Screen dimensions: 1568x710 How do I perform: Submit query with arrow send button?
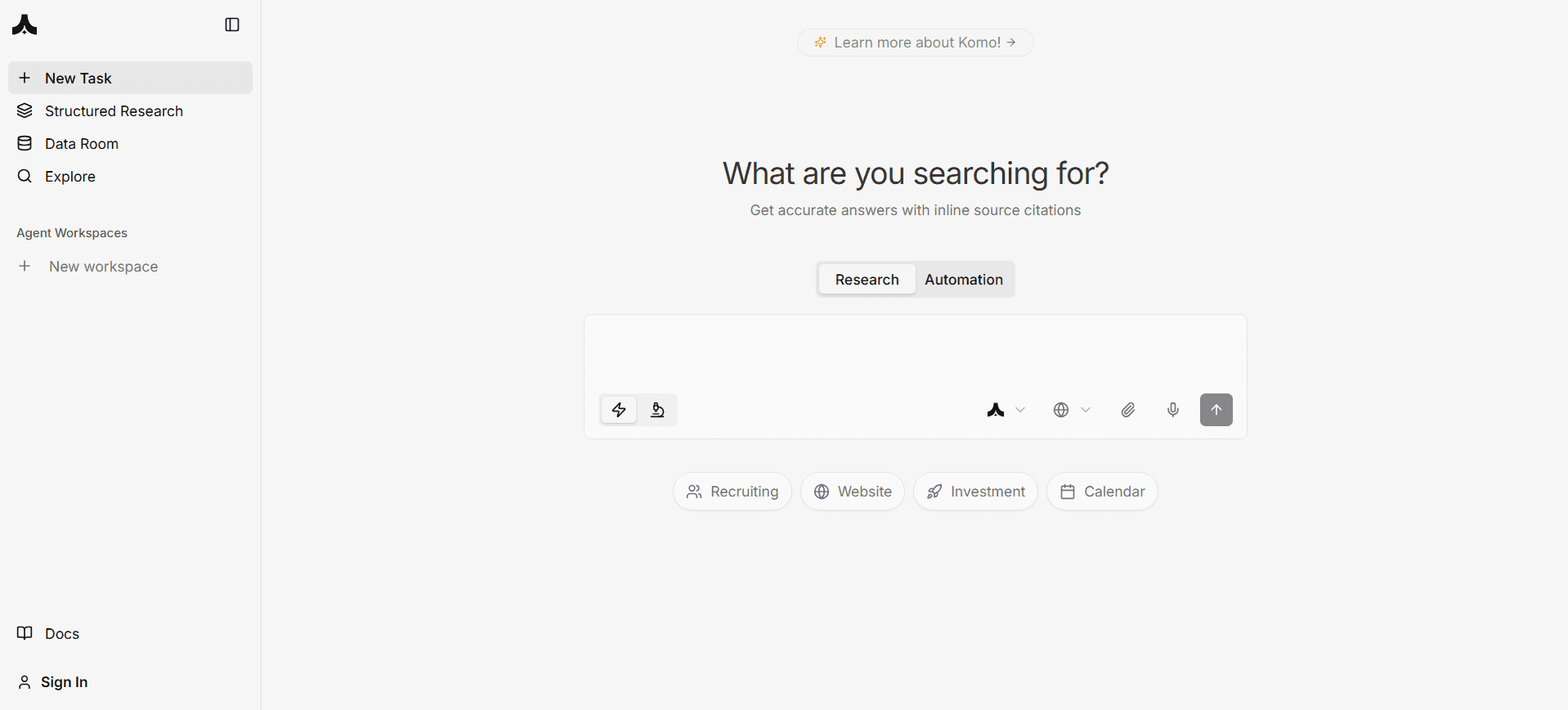coord(1216,410)
